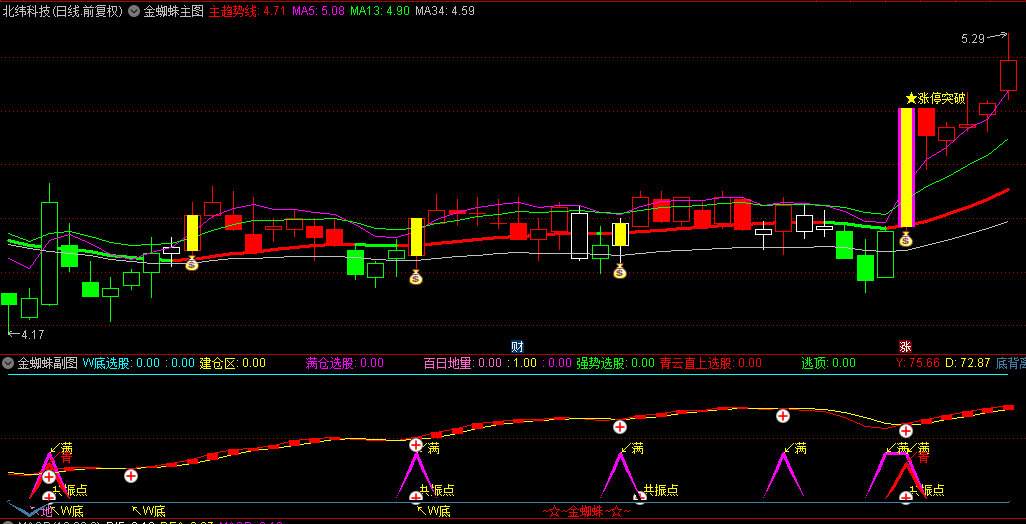1026x524 pixels.
Task: Click the D: 72.87 value
Action: tap(968, 362)
